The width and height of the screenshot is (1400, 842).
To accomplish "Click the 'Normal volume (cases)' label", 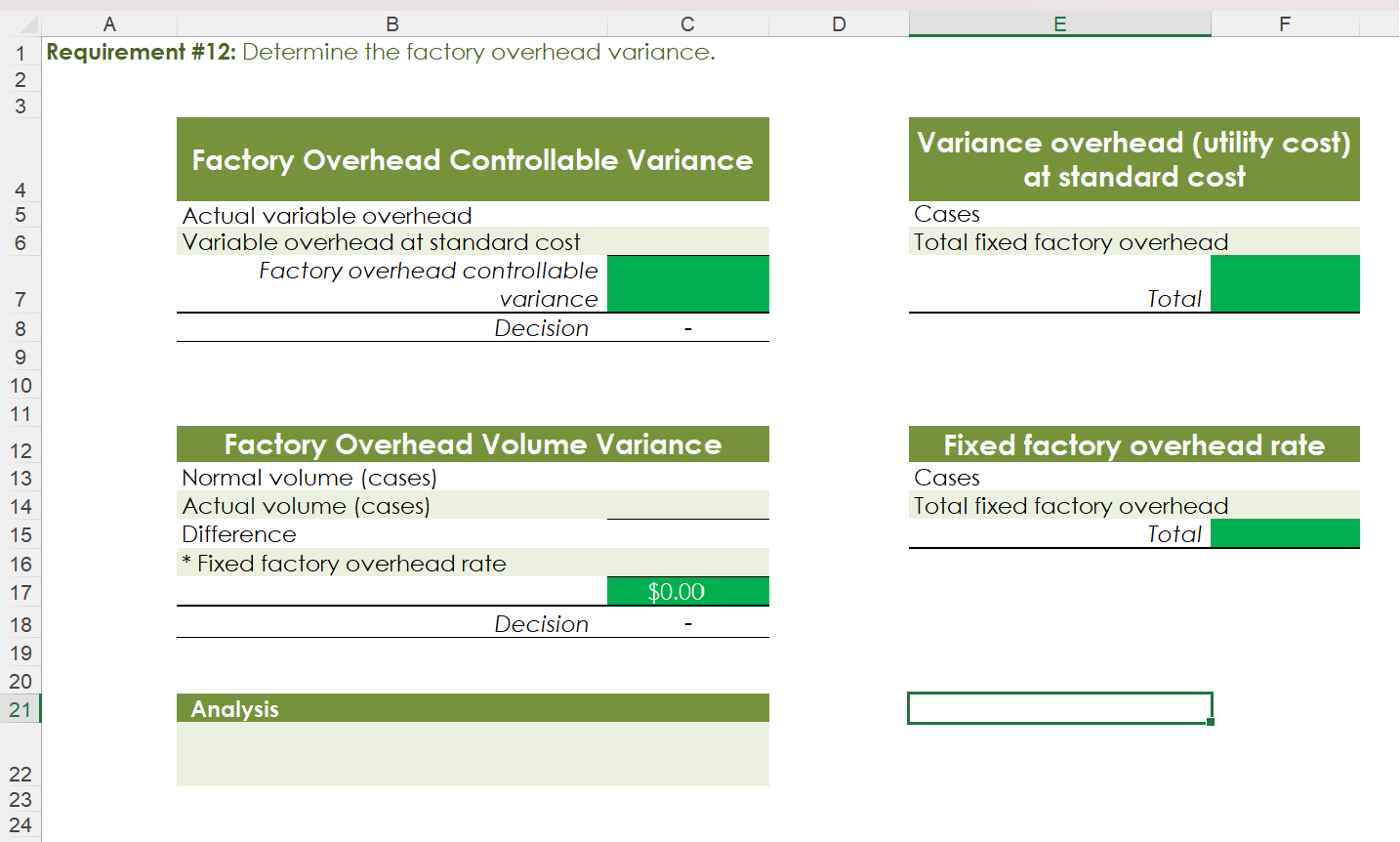I will pos(309,478).
